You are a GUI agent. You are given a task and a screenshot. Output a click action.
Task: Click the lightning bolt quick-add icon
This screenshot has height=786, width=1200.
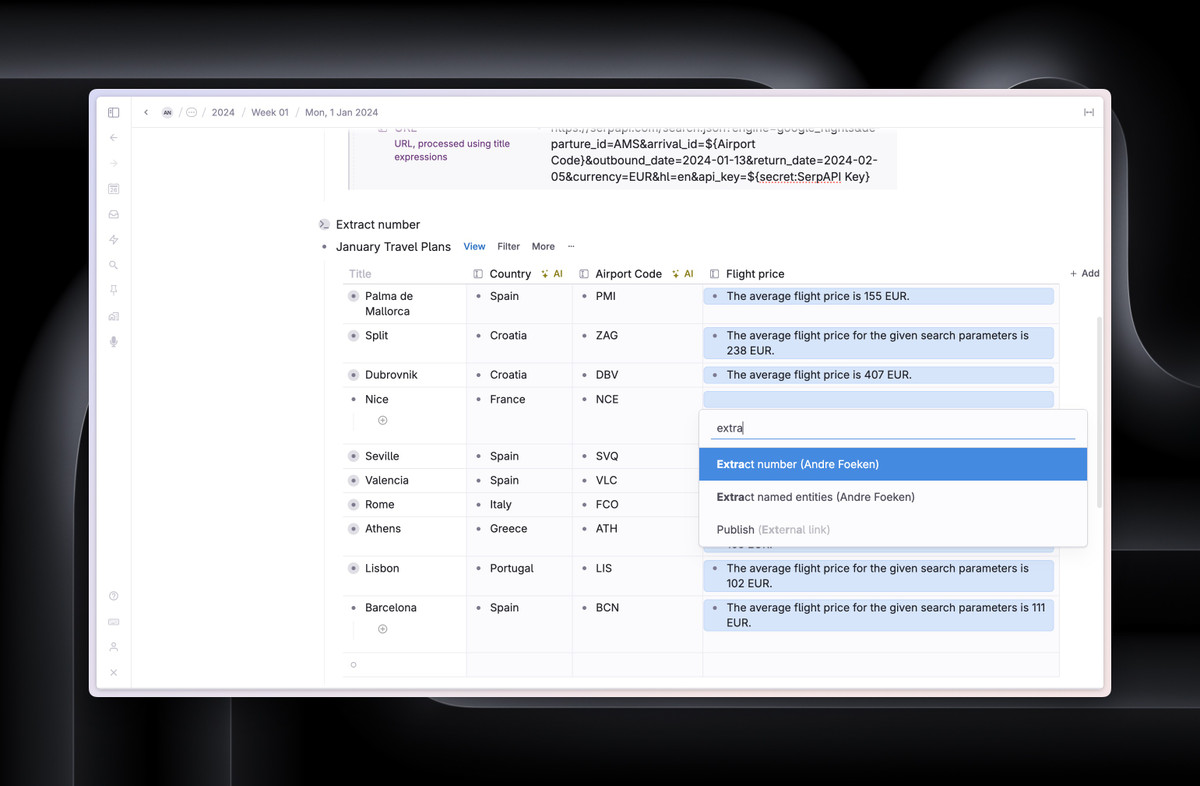coord(114,240)
